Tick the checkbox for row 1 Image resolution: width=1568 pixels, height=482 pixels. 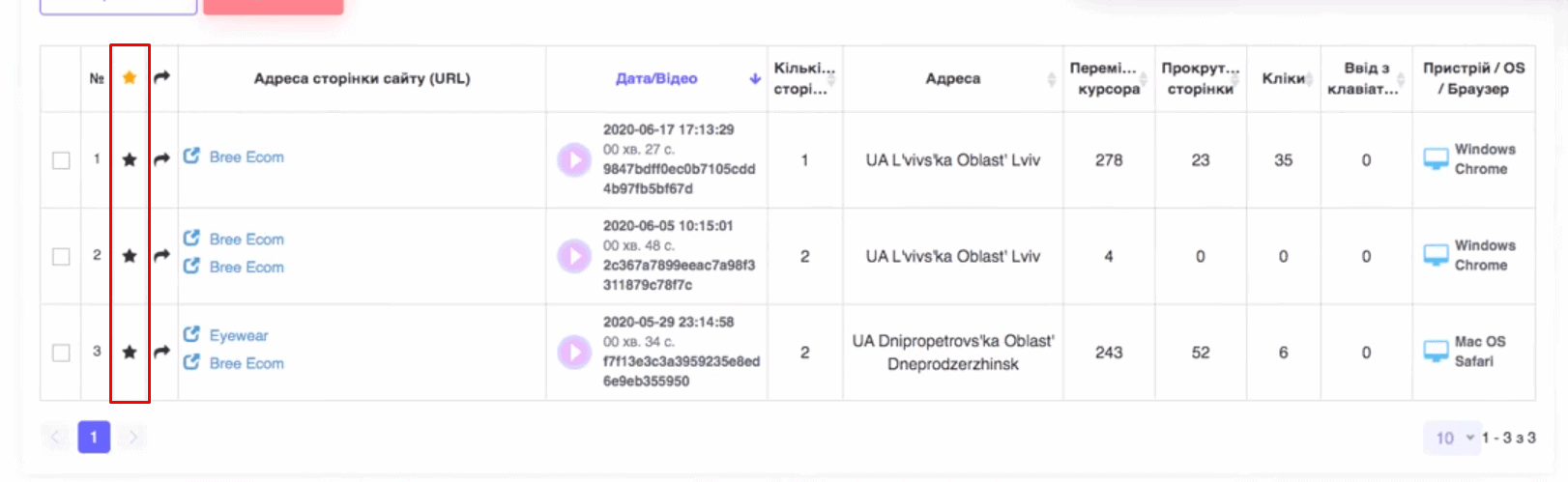(61, 160)
